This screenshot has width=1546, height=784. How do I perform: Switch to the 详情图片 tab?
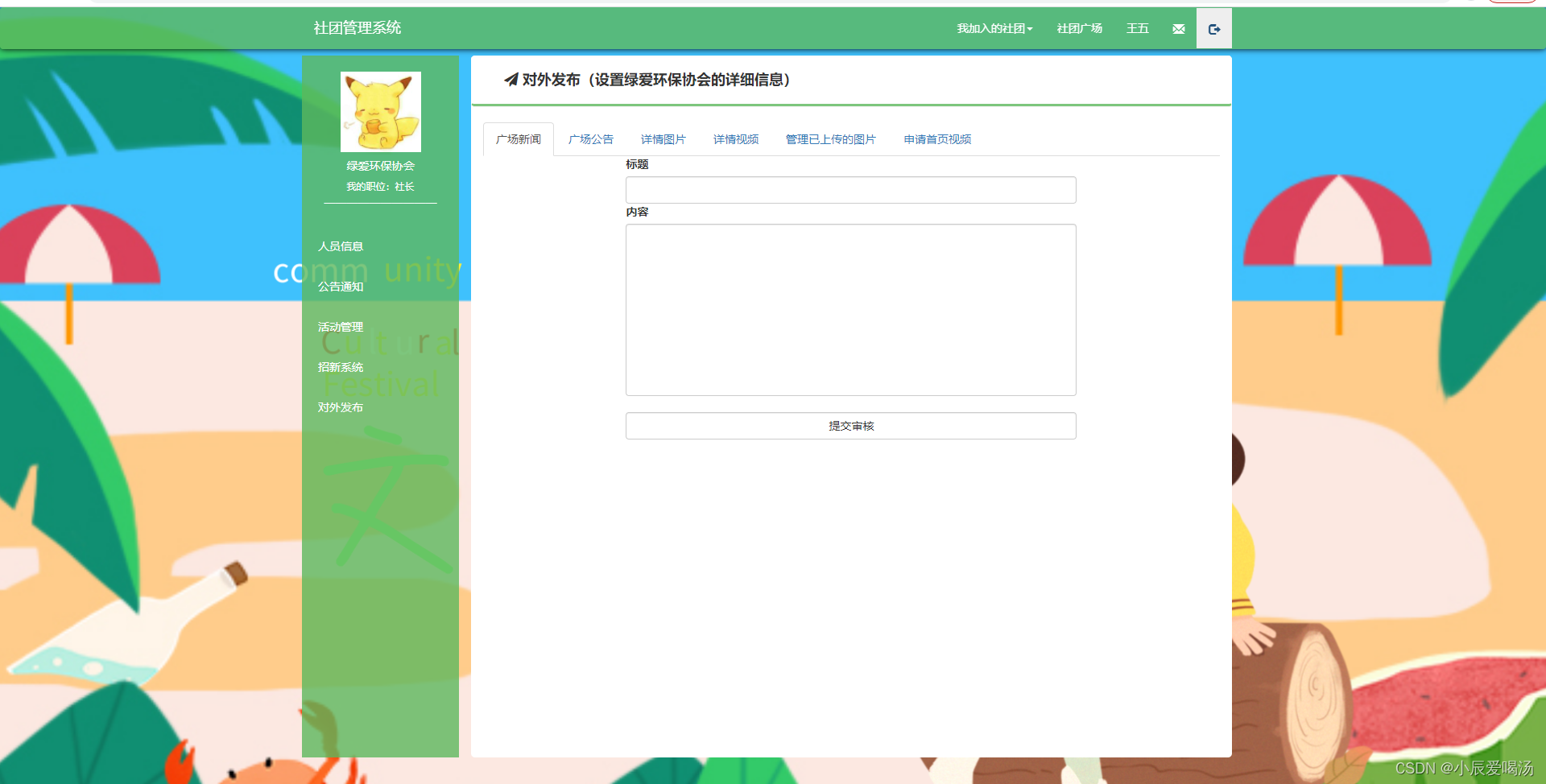point(663,139)
